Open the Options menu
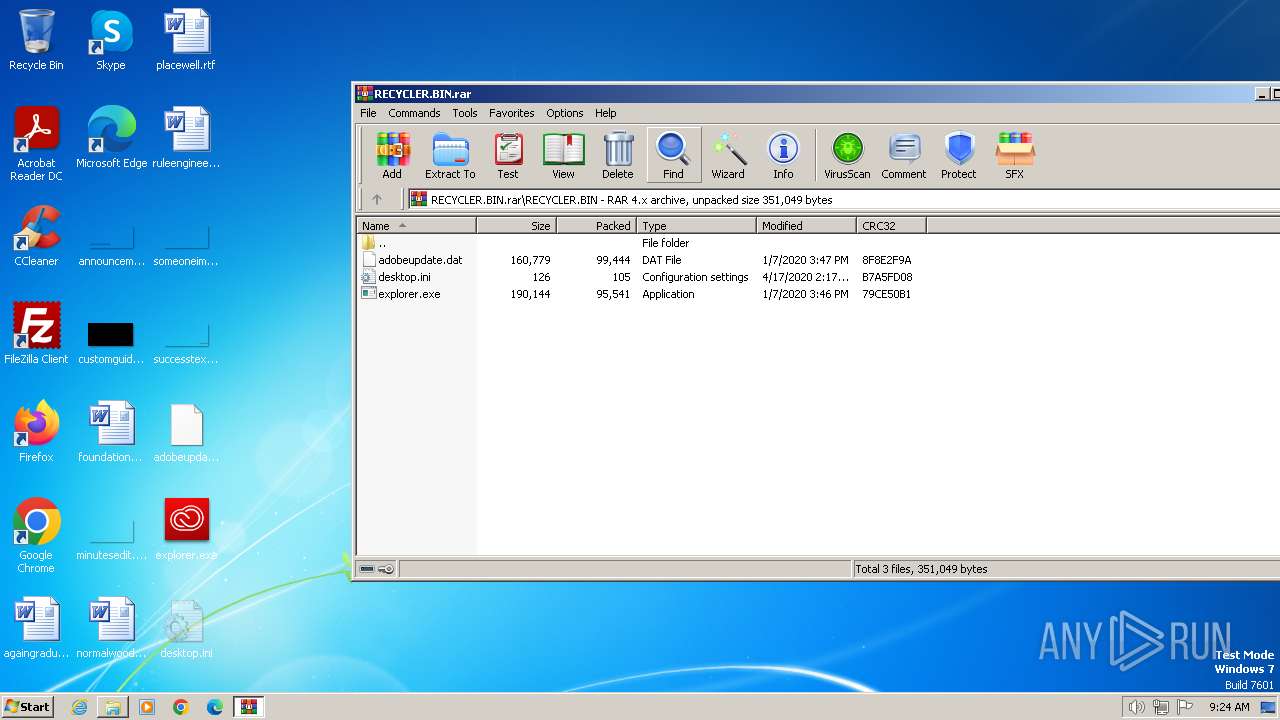The image size is (1280, 720). pyautogui.click(x=564, y=113)
